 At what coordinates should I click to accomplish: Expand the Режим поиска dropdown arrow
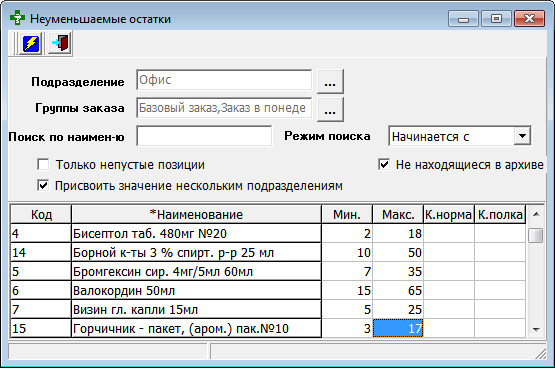[x=522, y=136]
